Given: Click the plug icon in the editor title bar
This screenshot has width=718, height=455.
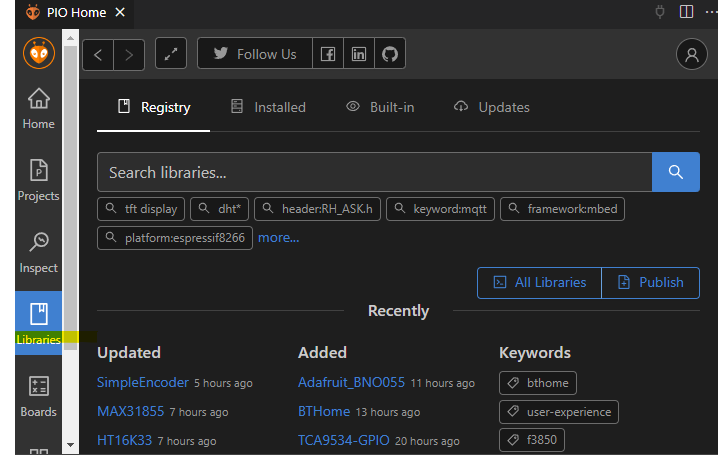Looking at the screenshot, I should (x=660, y=12).
